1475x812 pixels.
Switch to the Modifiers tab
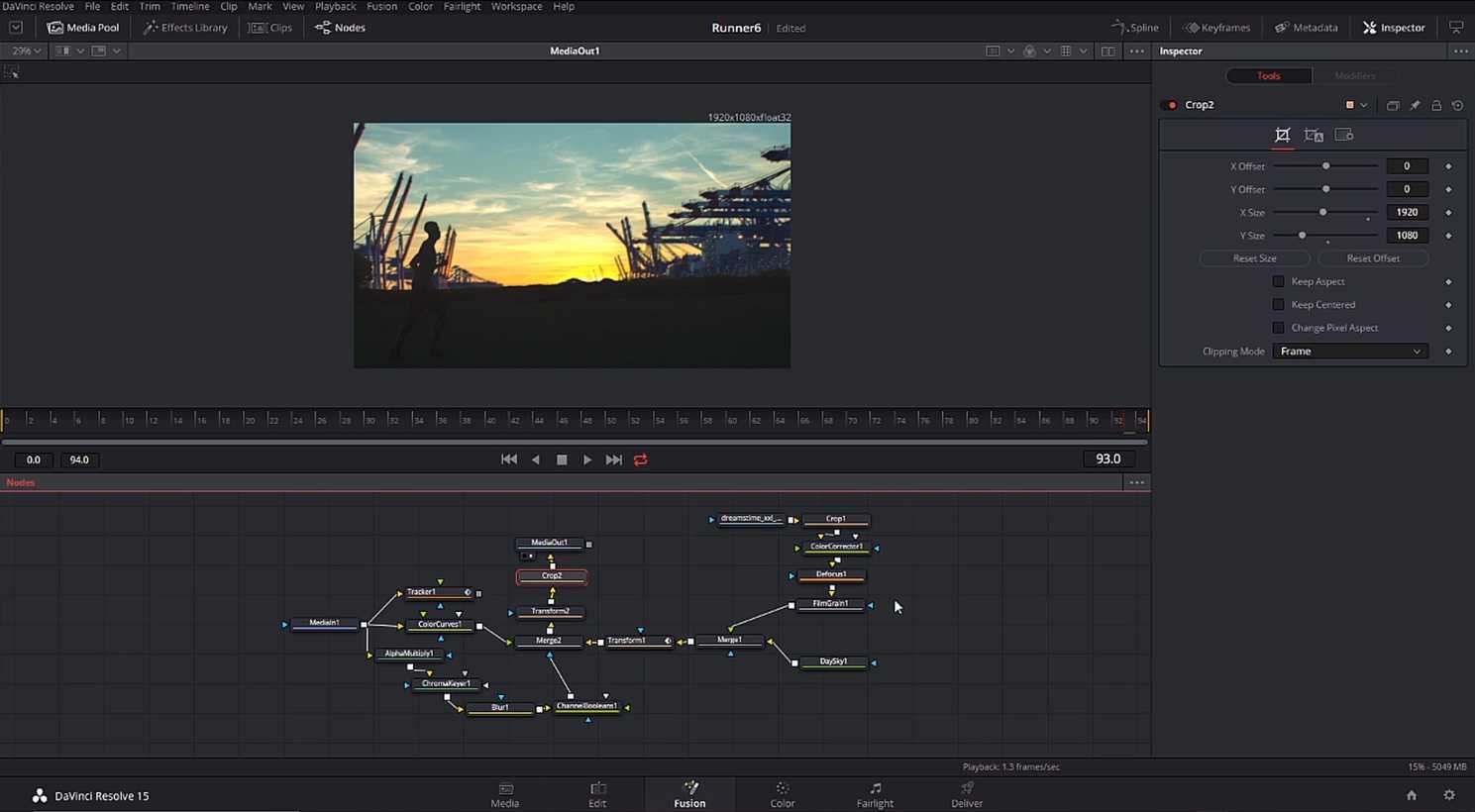(x=1354, y=76)
